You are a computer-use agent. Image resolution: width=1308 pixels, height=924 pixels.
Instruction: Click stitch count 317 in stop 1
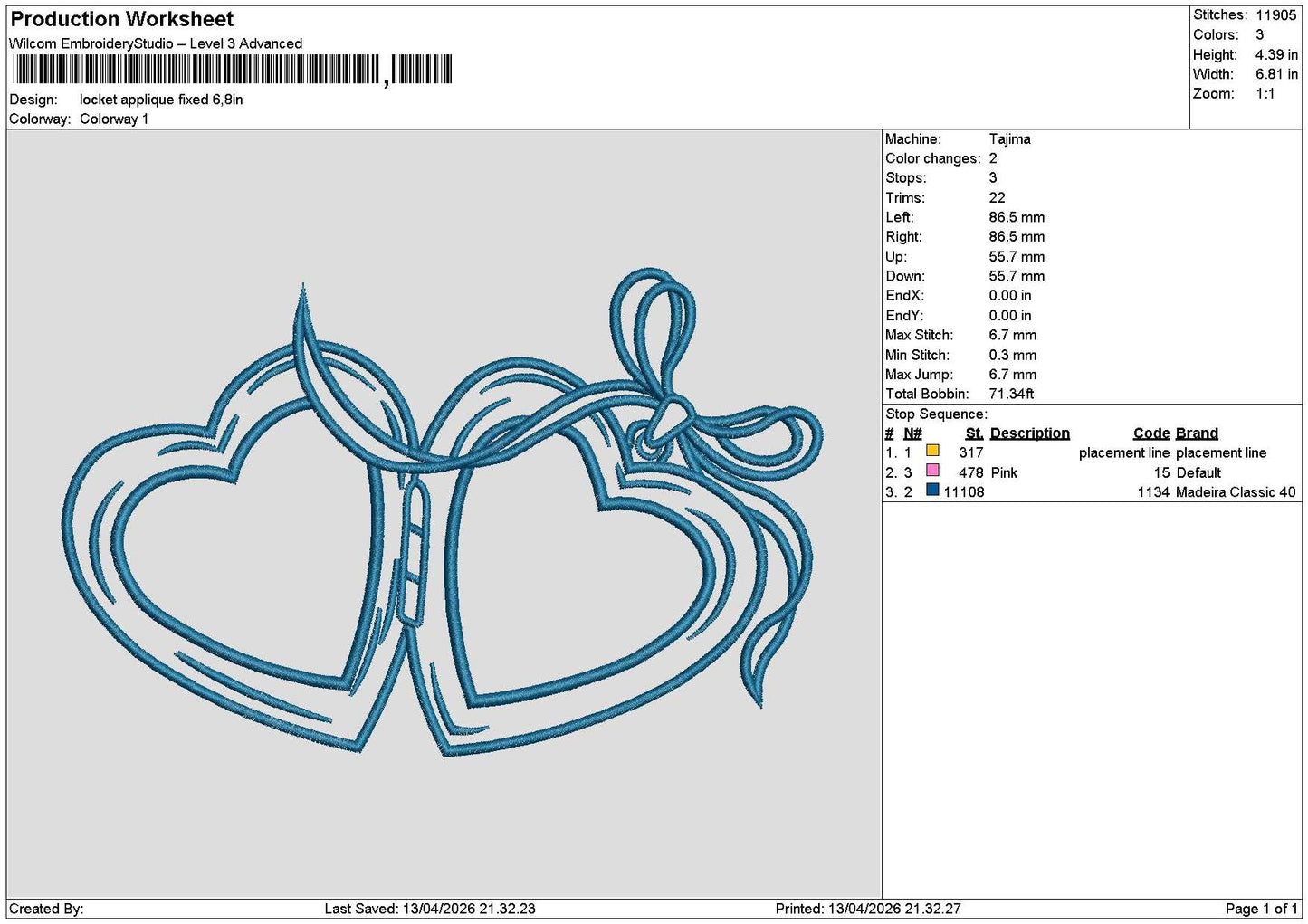971,452
